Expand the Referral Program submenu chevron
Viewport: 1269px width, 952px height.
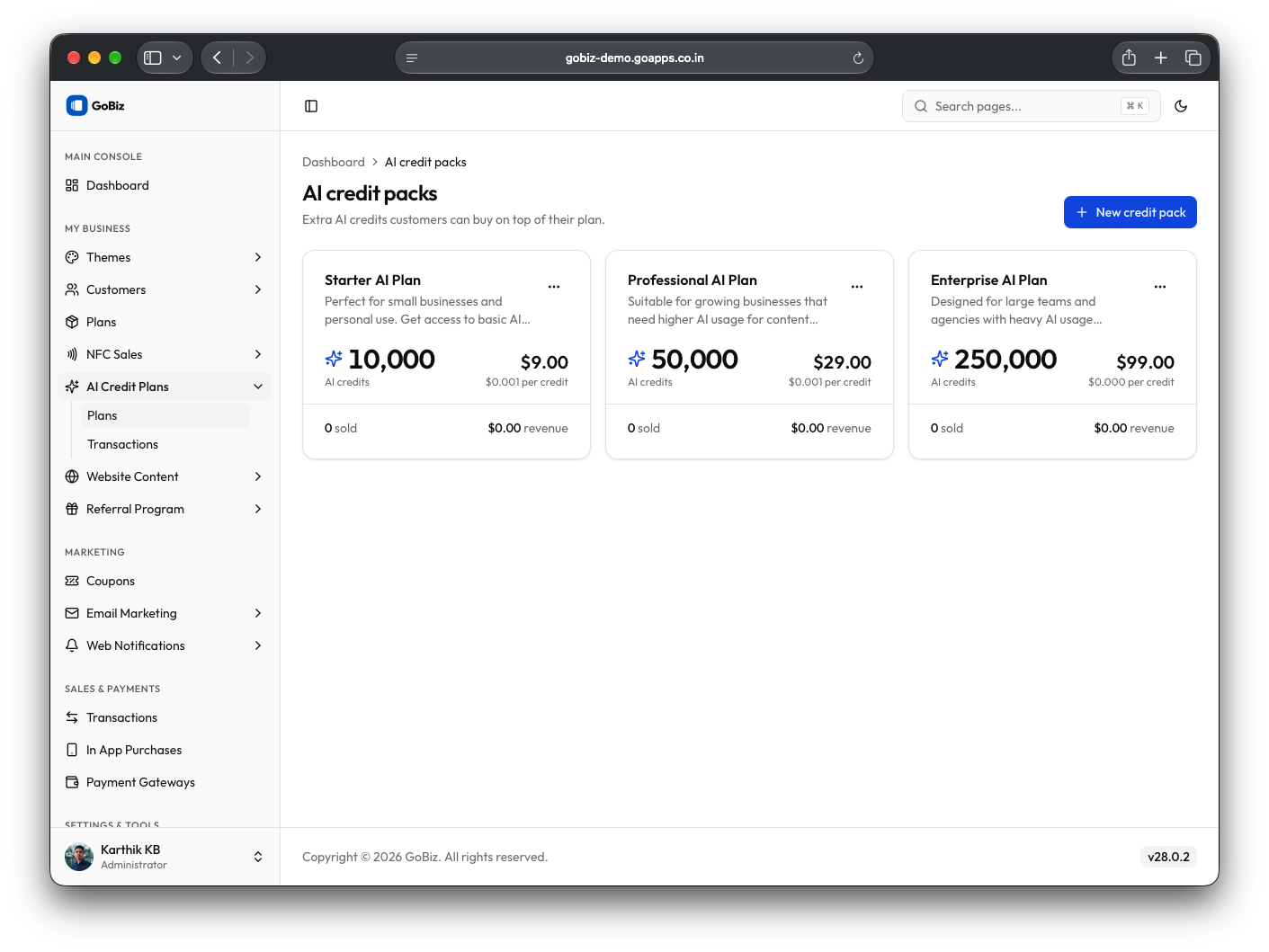click(258, 509)
